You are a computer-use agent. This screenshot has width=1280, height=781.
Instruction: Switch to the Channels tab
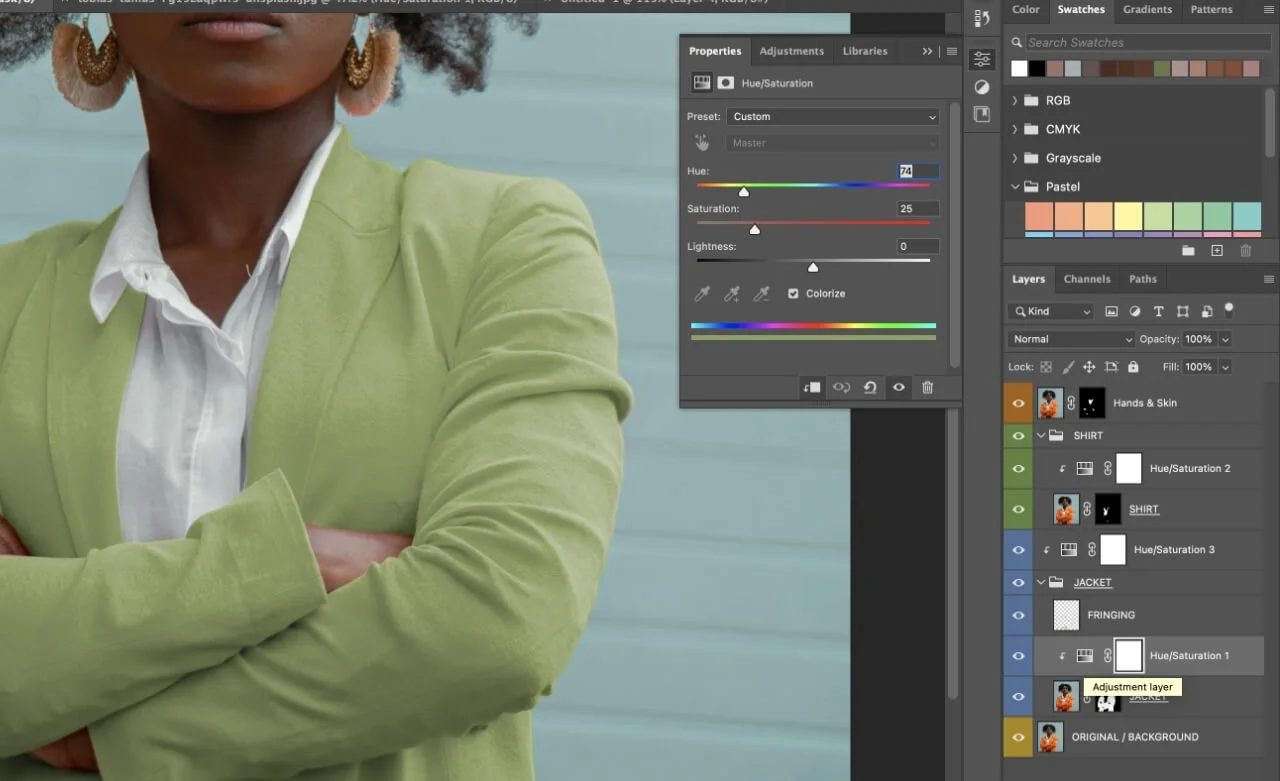pyautogui.click(x=1087, y=279)
